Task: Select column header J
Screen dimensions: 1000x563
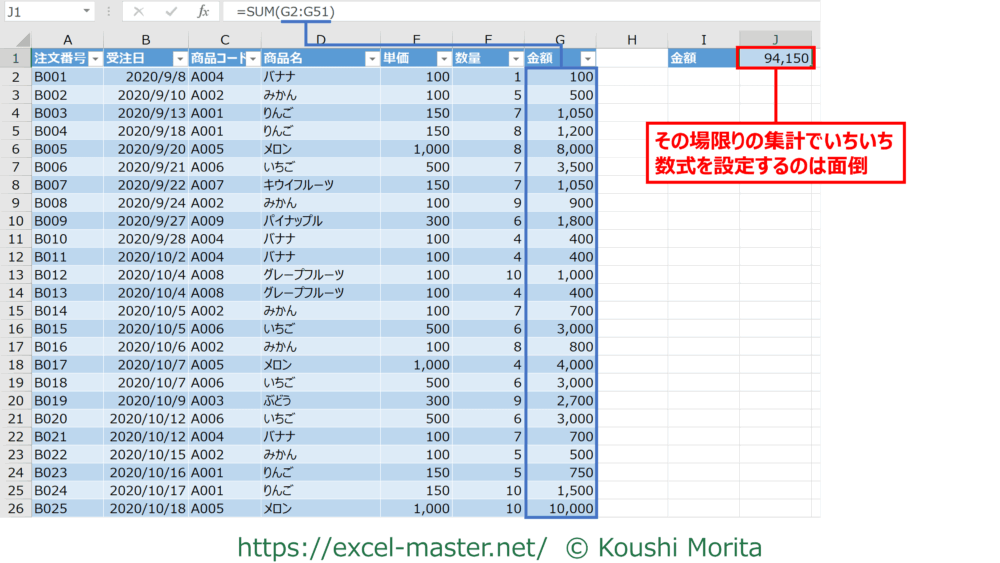Action: [775, 39]
